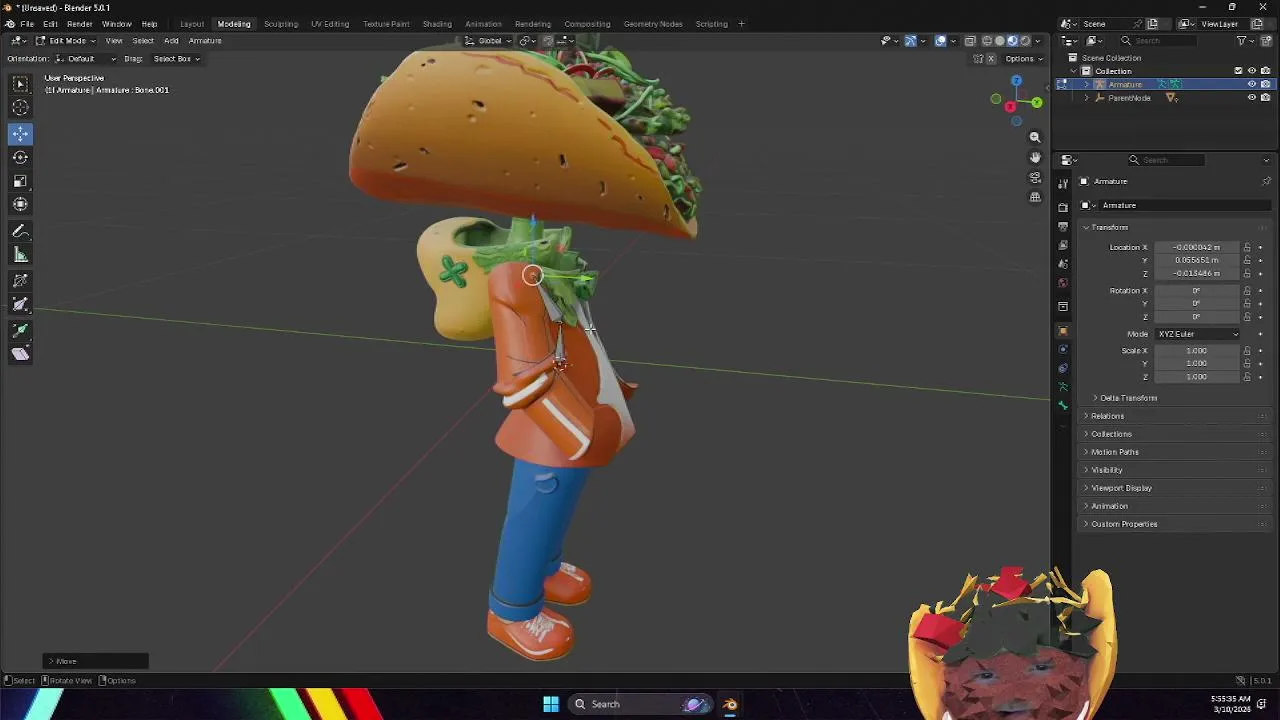This screenshot has width=1280, height=720.
Task: Toggle viewport overlays on or off
Action: coord(940,41)
